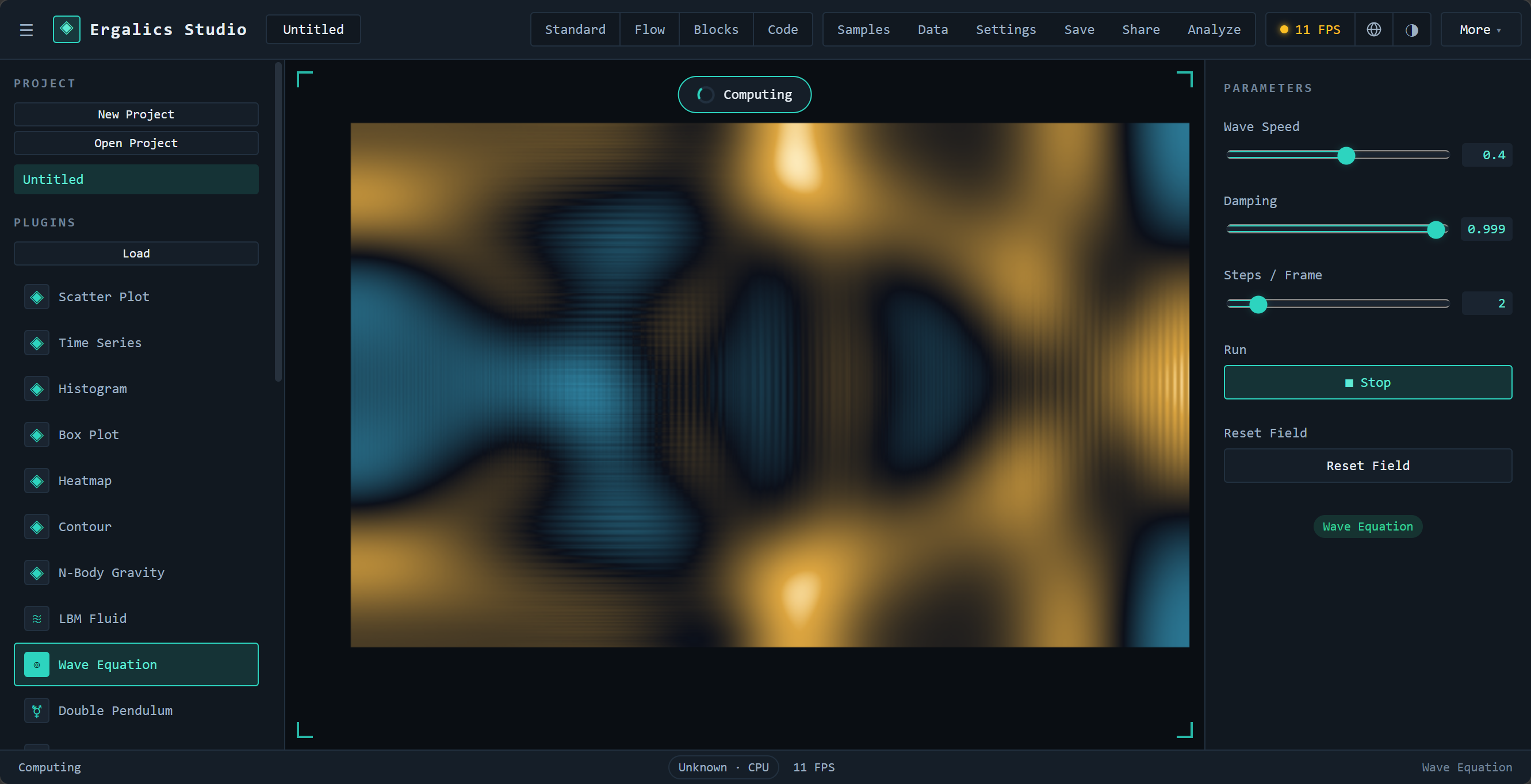Stop the running simulation
Viewport: 1531px width, 784px height.
click(1368, 382)
